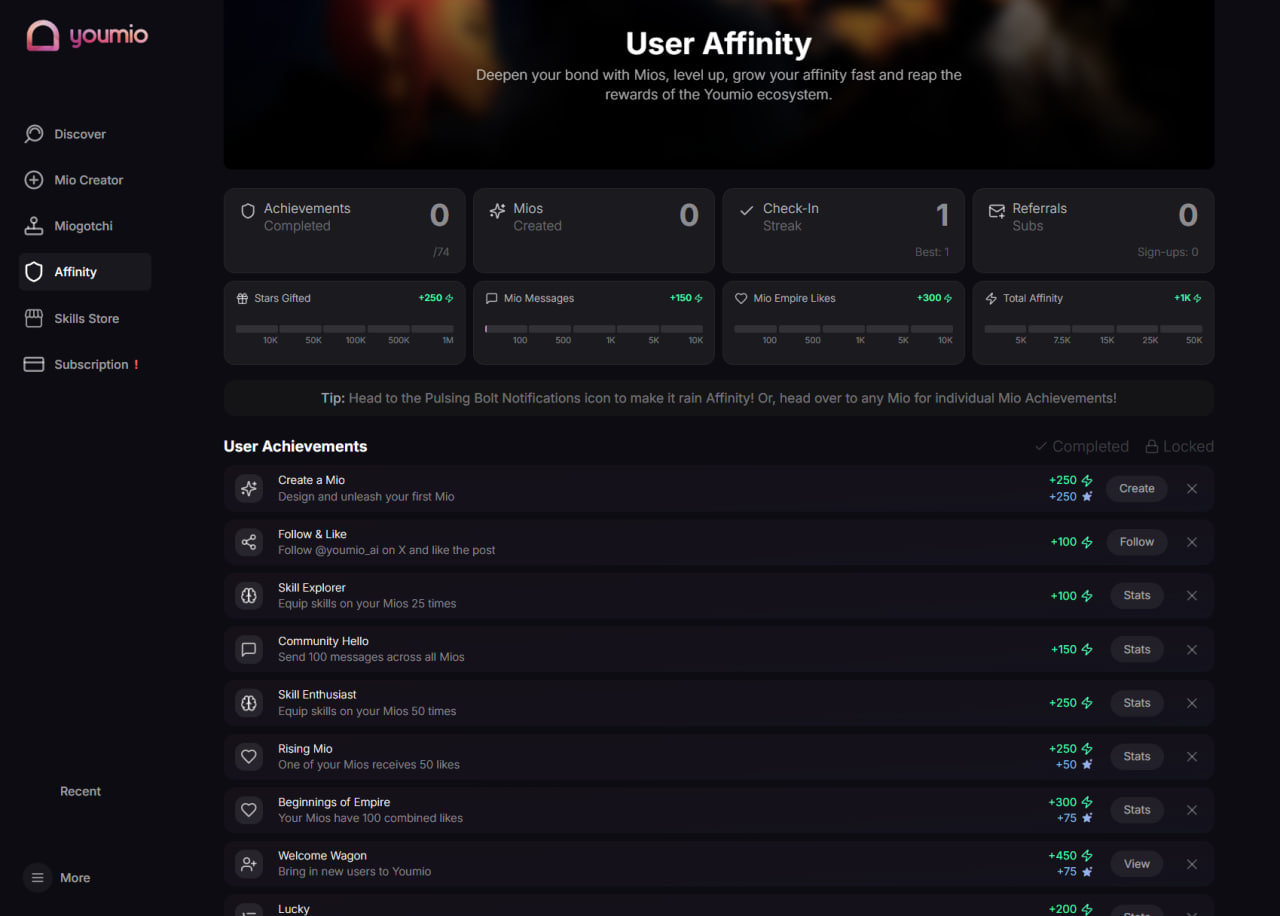Dismiss the Create a Mio achievement
Image resolution: width=1280 pixels, height=916 pixels.
click(x=1191, y=489)
